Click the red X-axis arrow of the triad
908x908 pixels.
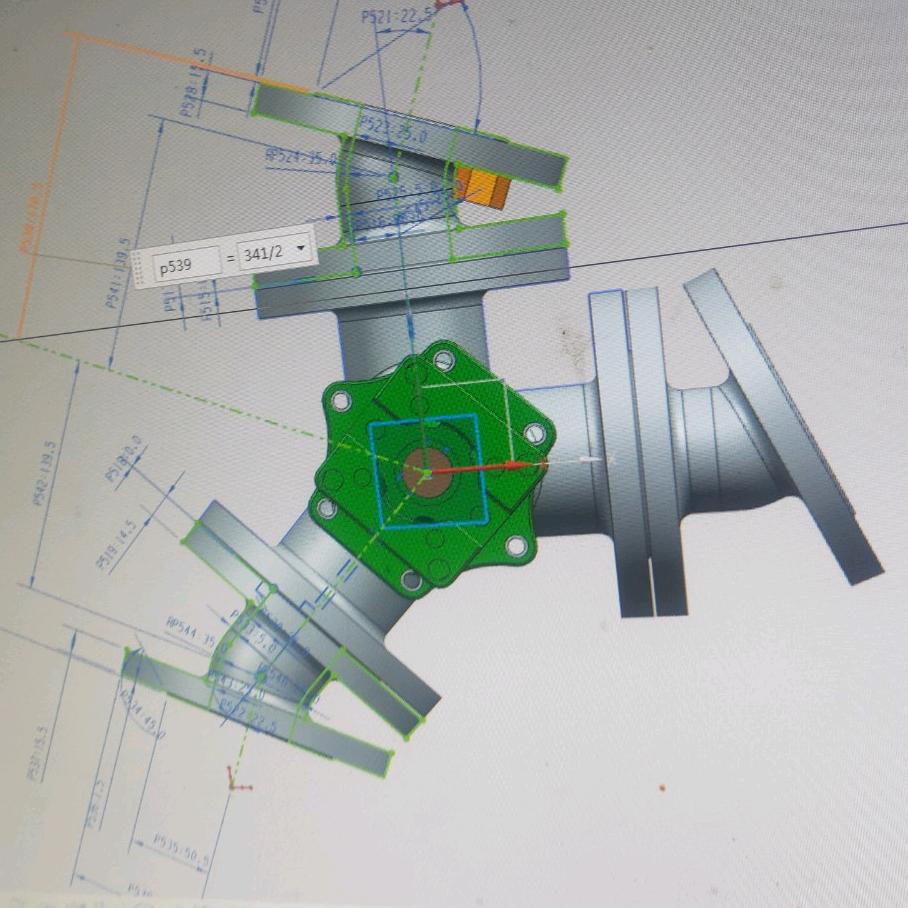tap(510, 465)
